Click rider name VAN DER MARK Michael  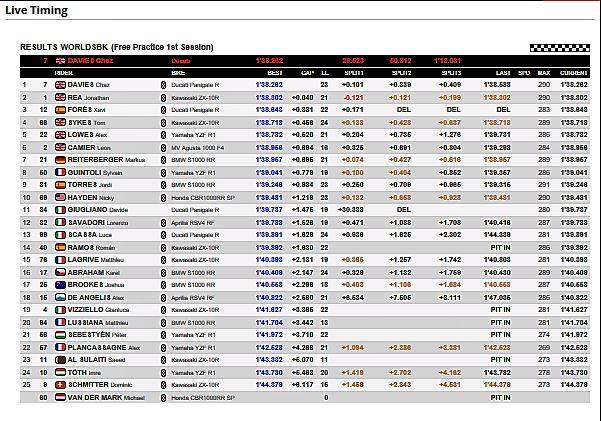(106, 398)
